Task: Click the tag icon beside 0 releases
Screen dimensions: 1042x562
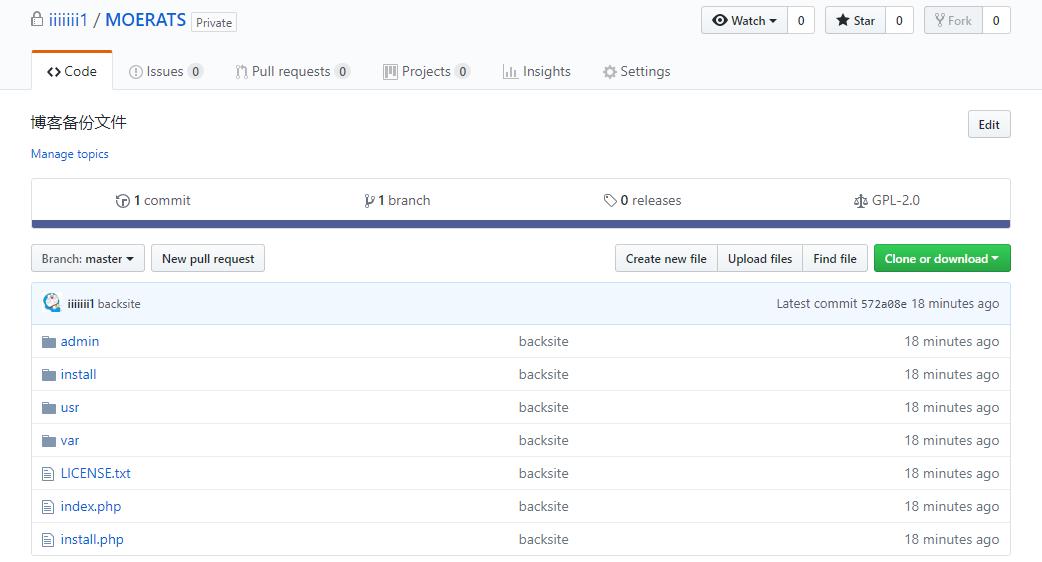Action: tap(609, 200)
